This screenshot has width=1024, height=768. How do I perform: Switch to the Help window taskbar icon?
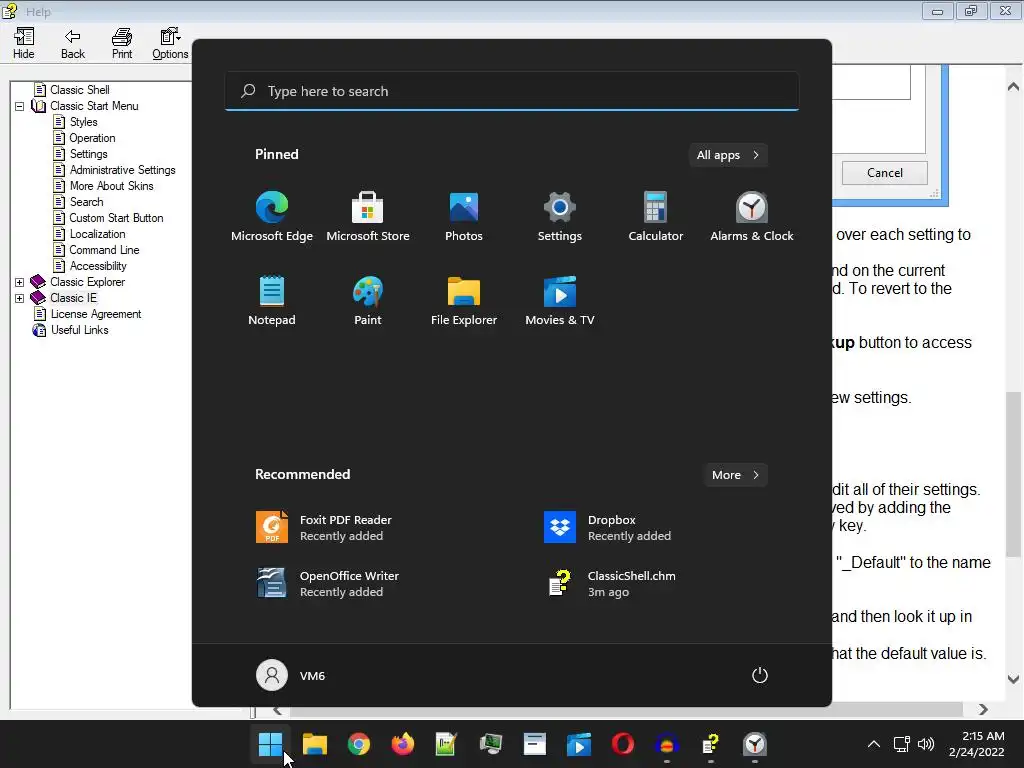711,744
